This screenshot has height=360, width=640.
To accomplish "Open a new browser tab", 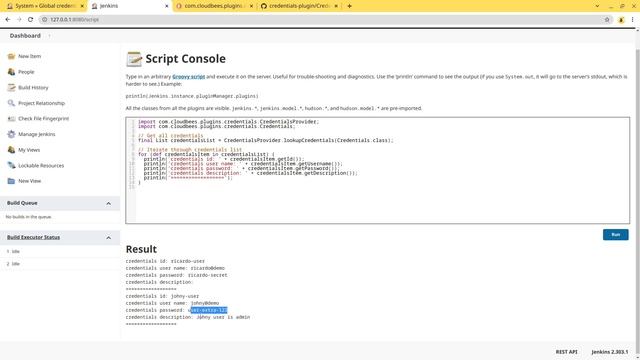I will pos(349,6).
